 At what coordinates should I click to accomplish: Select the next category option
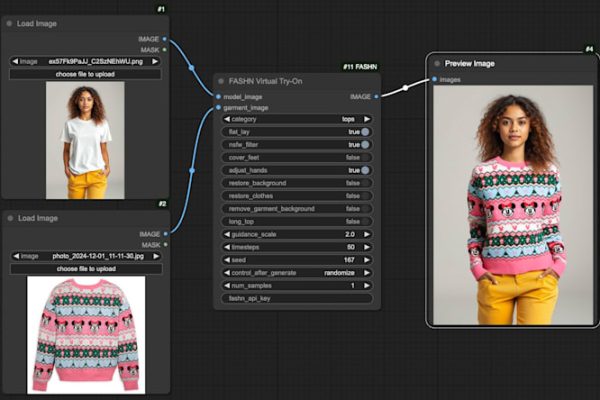[367, 119]
